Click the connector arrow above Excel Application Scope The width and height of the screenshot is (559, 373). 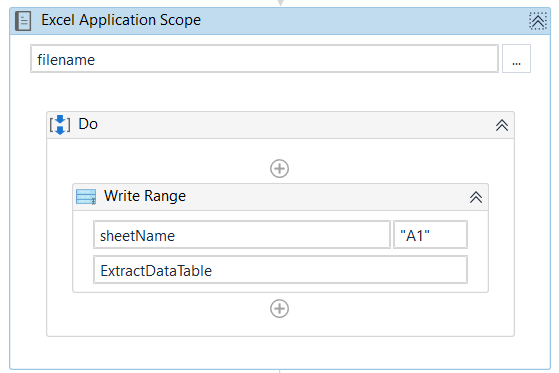[281, 3]
